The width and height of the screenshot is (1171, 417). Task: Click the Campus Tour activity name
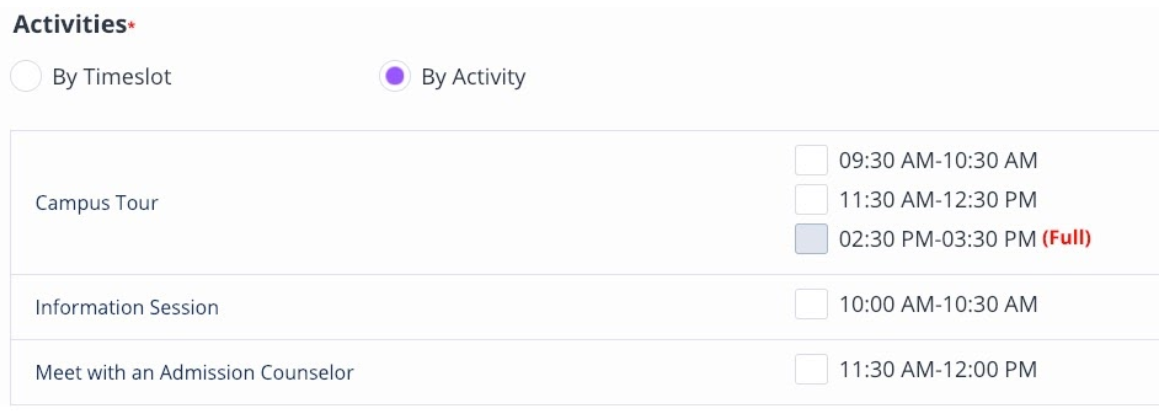[97, 203]
